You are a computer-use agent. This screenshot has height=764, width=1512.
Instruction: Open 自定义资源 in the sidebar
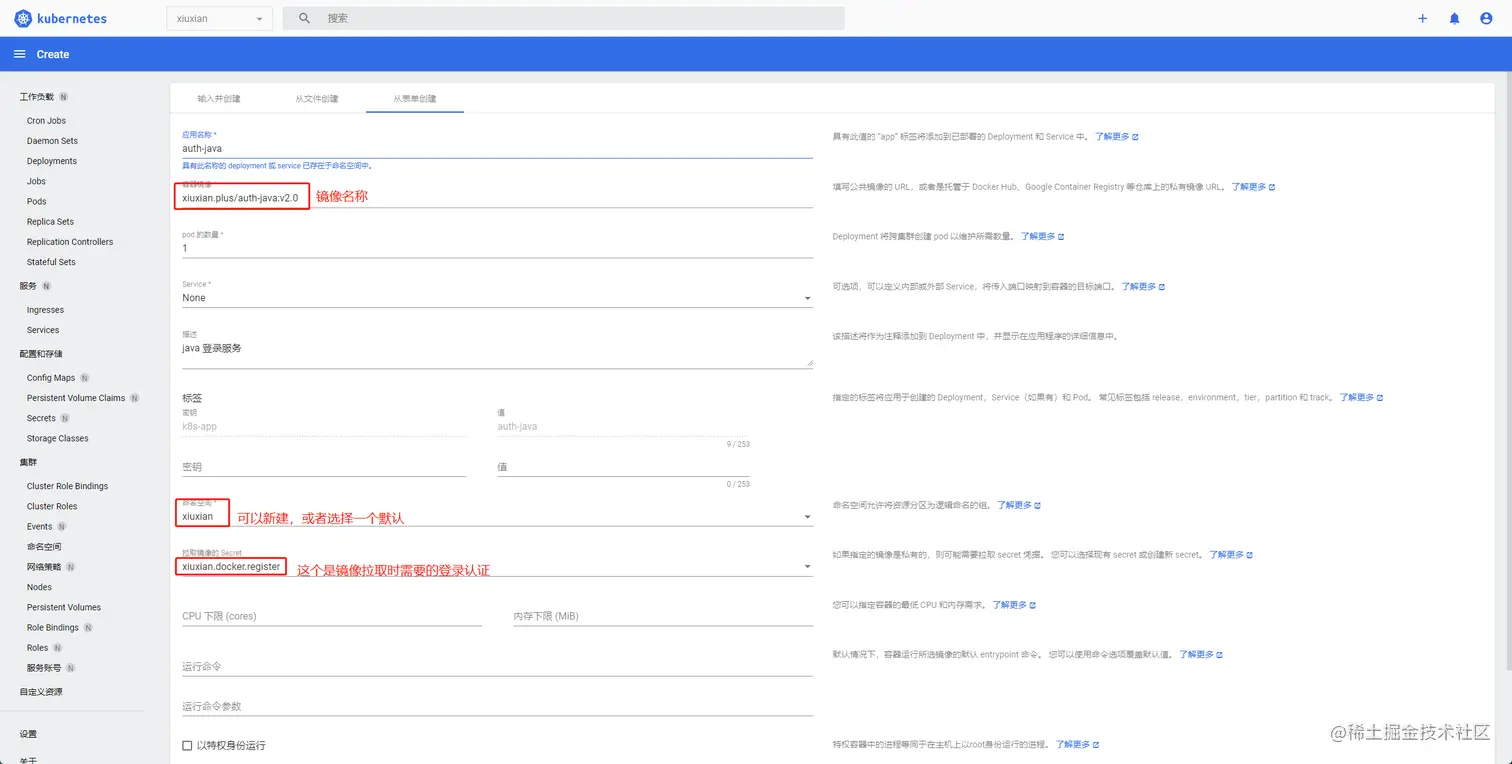(x=41, y=692)
